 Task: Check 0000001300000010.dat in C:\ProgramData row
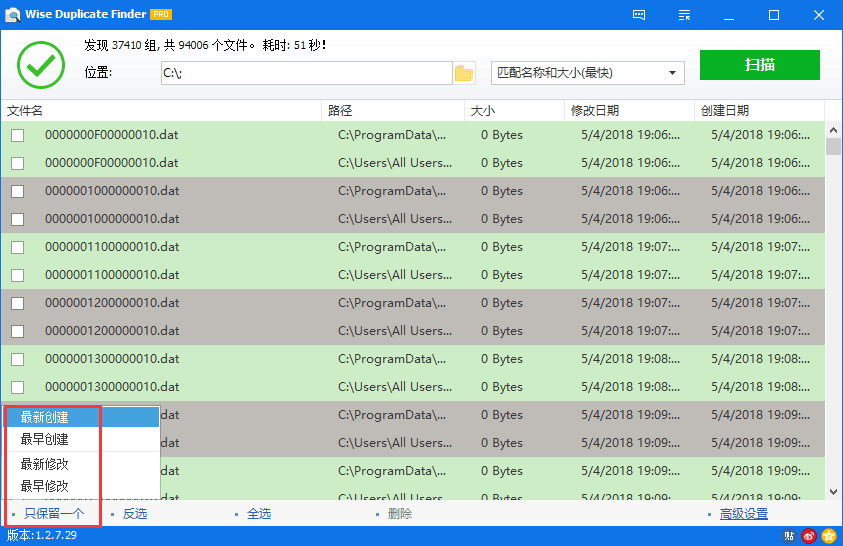click(x=18, y=359)
